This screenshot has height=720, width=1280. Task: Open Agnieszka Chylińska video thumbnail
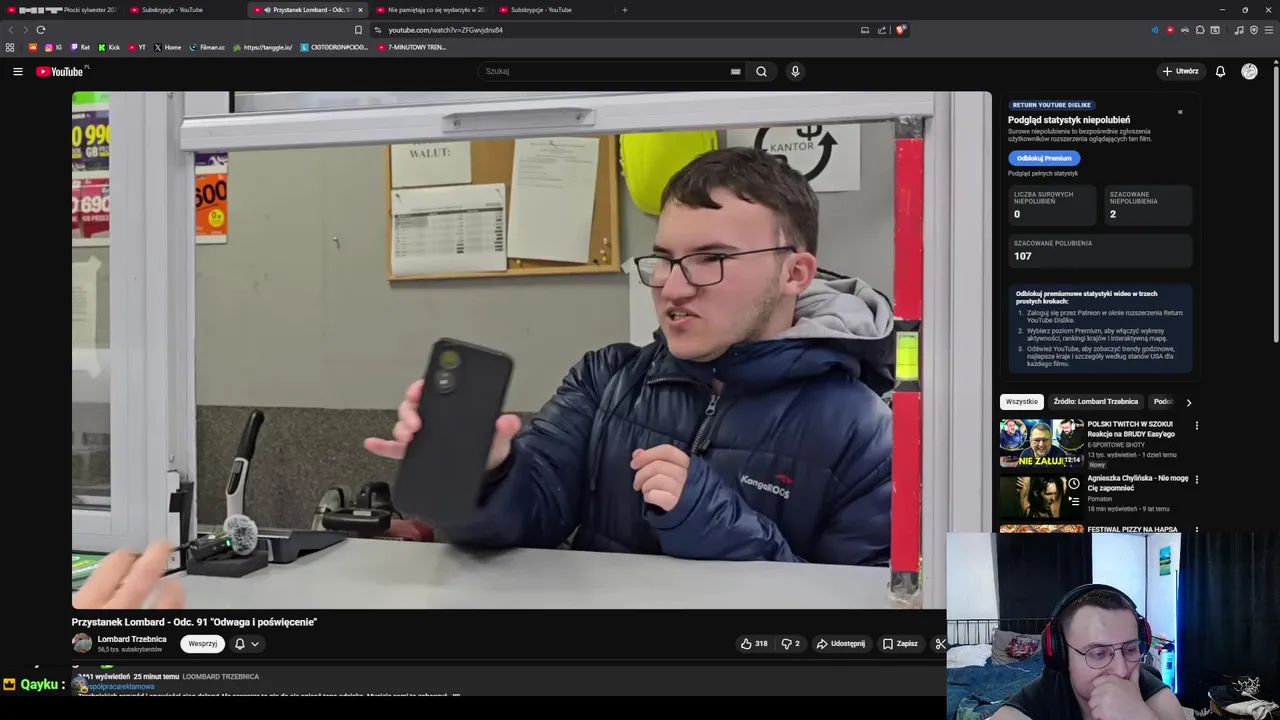[1041, 496]
